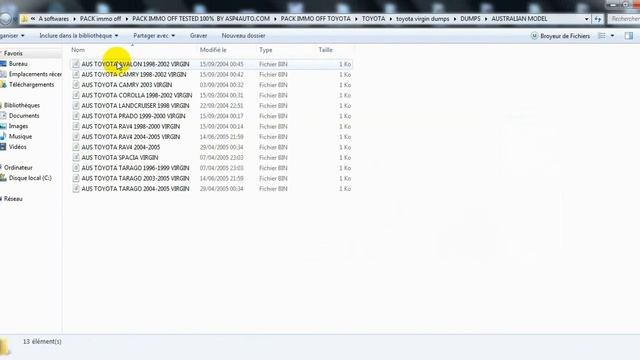640x360 pixels.
Task: Click the Vidéos library icon
Action: 3,147
